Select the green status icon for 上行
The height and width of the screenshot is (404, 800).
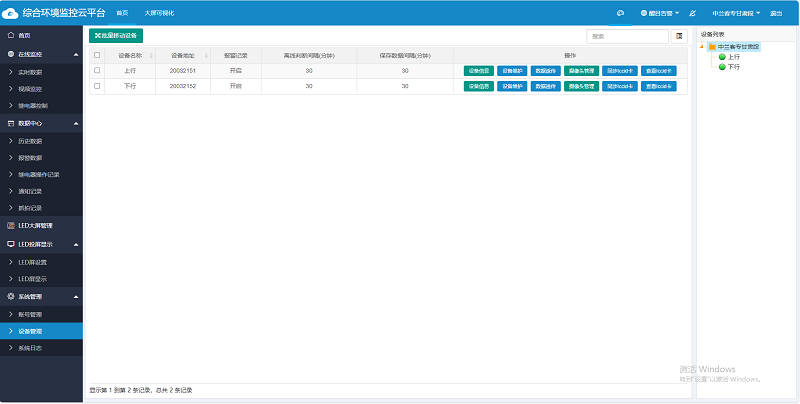pos(721,57)
